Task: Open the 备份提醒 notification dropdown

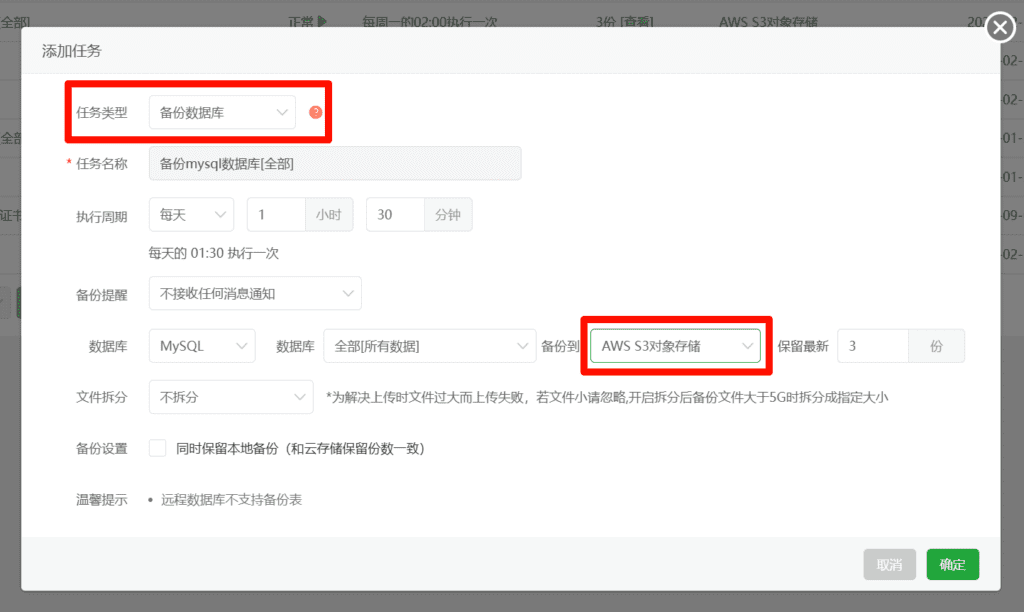Action: pos(255,294)
